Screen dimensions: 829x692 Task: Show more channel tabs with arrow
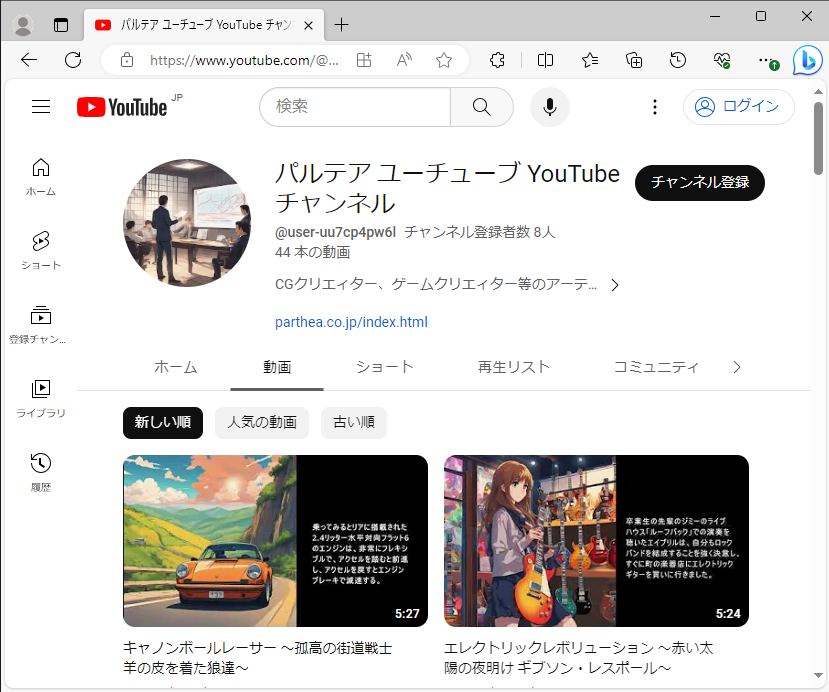tap(737, 367)
